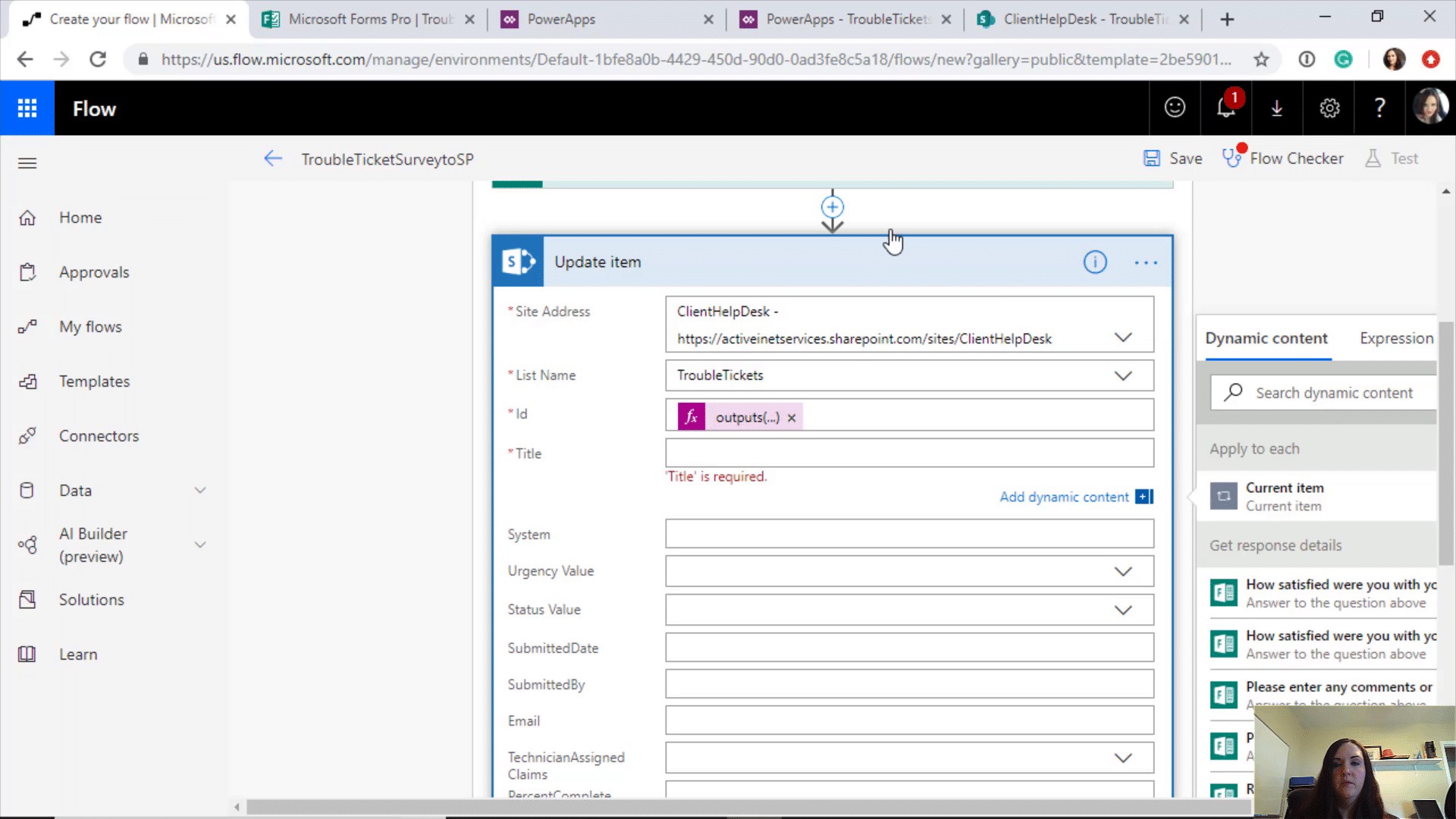Open the Site Address dropdown

(x=1123, y=337)
